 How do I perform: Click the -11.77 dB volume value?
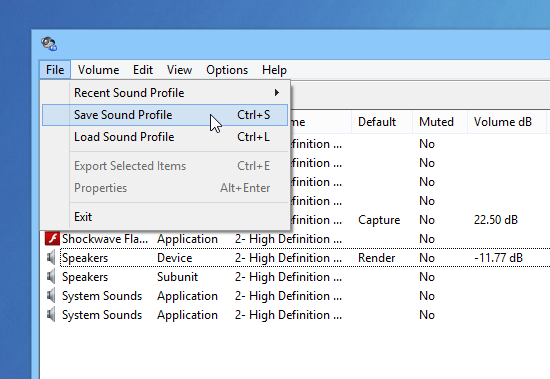coord(498,258)
